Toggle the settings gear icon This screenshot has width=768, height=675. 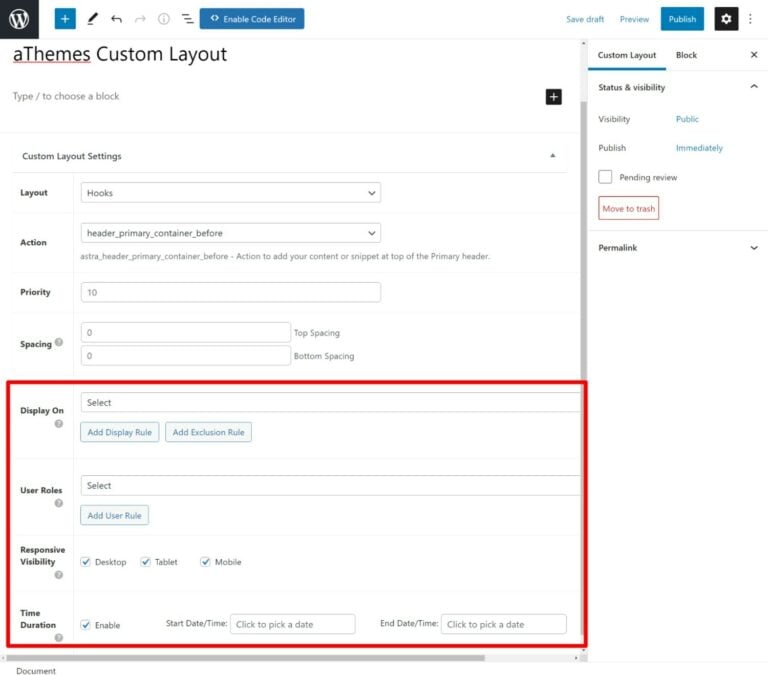coord(726,19)
